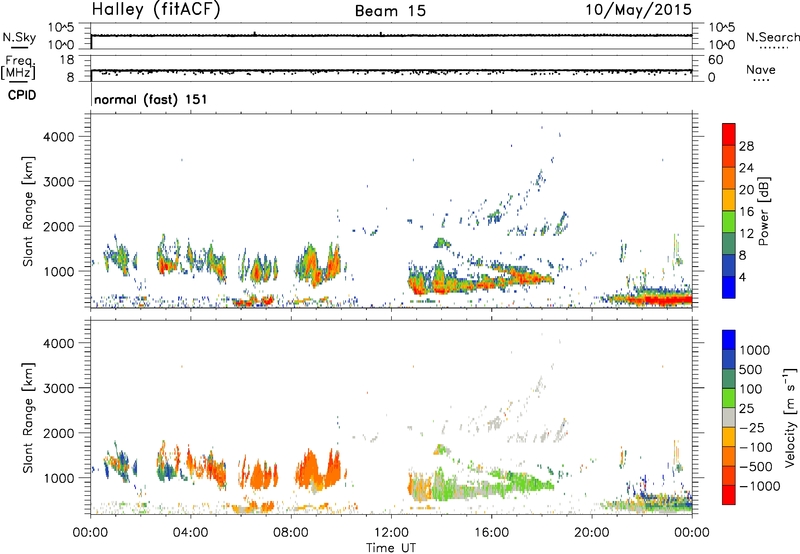The image size is (800, 554).
Task: Click the '20:00' time axis label
Action: (x=592, y=533)
